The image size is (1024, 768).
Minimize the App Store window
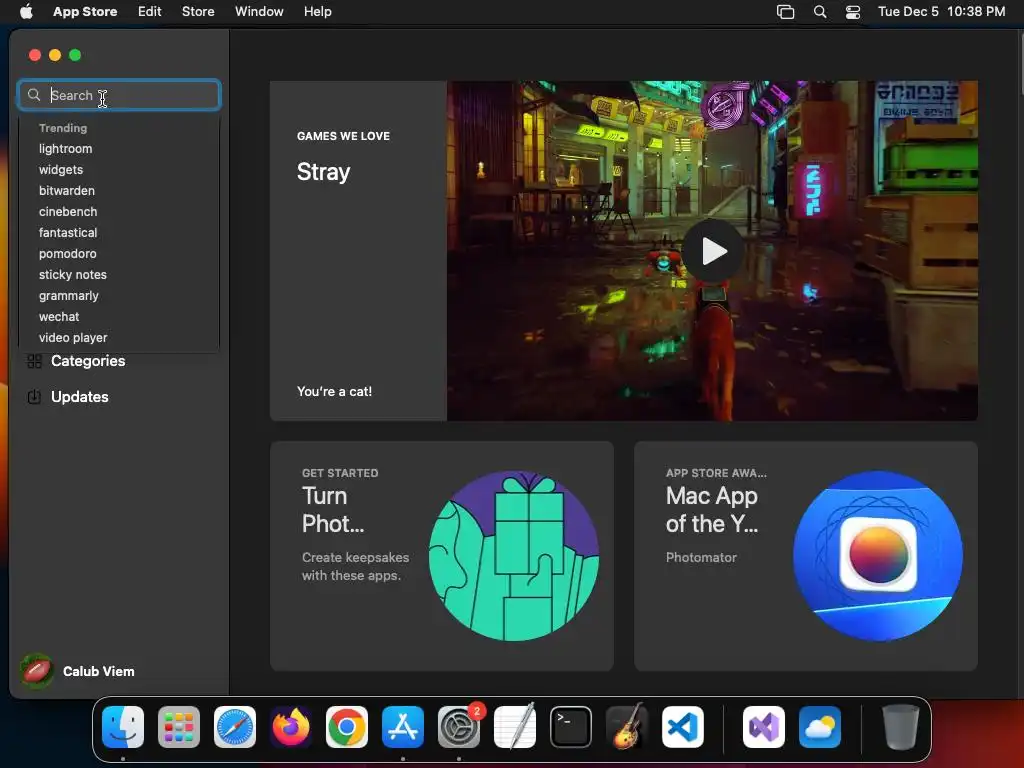coord(55,56)
